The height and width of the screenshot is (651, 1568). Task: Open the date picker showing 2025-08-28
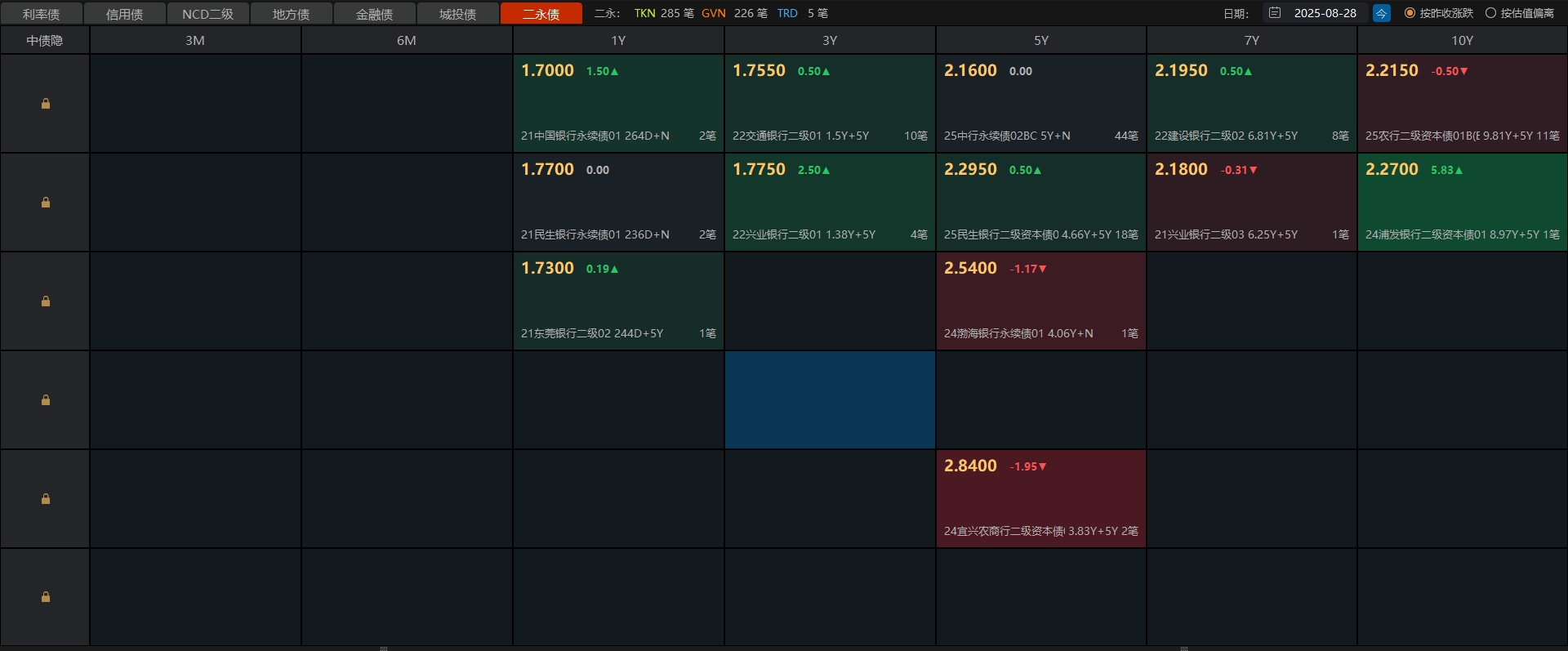[x=1325, y=13]
